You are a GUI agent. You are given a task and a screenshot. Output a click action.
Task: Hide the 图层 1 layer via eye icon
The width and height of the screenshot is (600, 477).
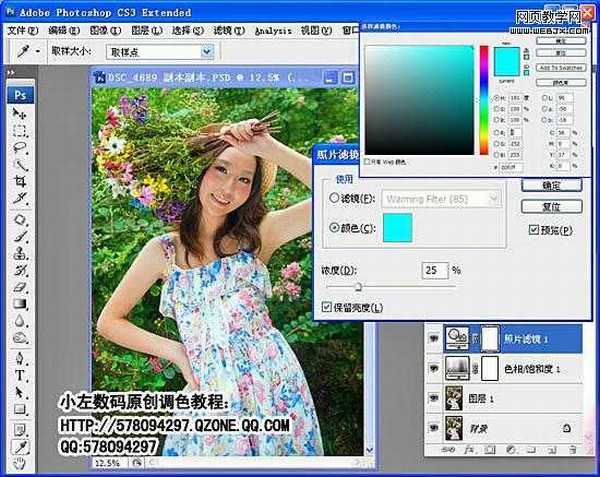pos(434,398)
